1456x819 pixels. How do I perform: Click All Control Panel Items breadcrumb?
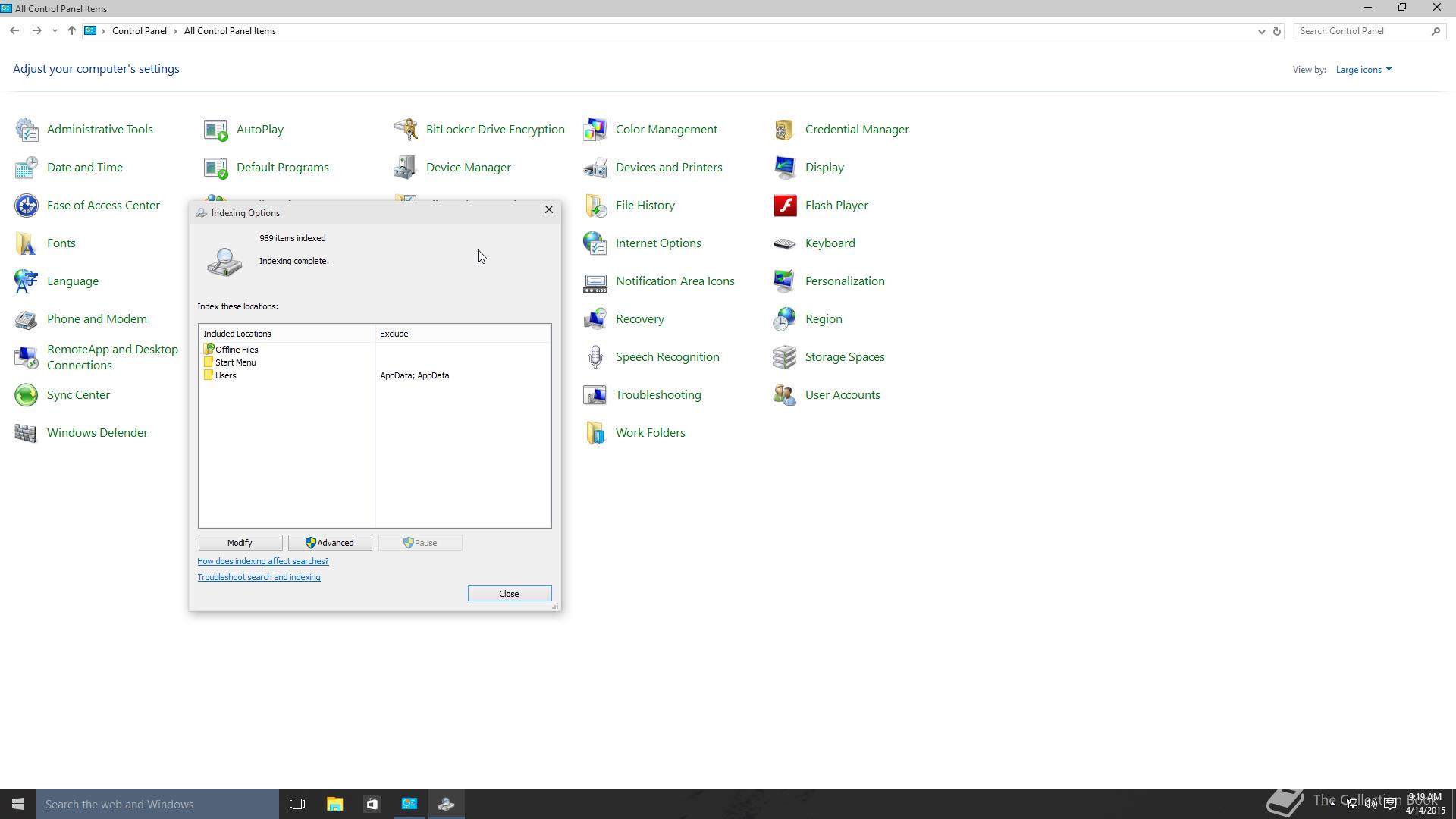(x=230, y=31)
